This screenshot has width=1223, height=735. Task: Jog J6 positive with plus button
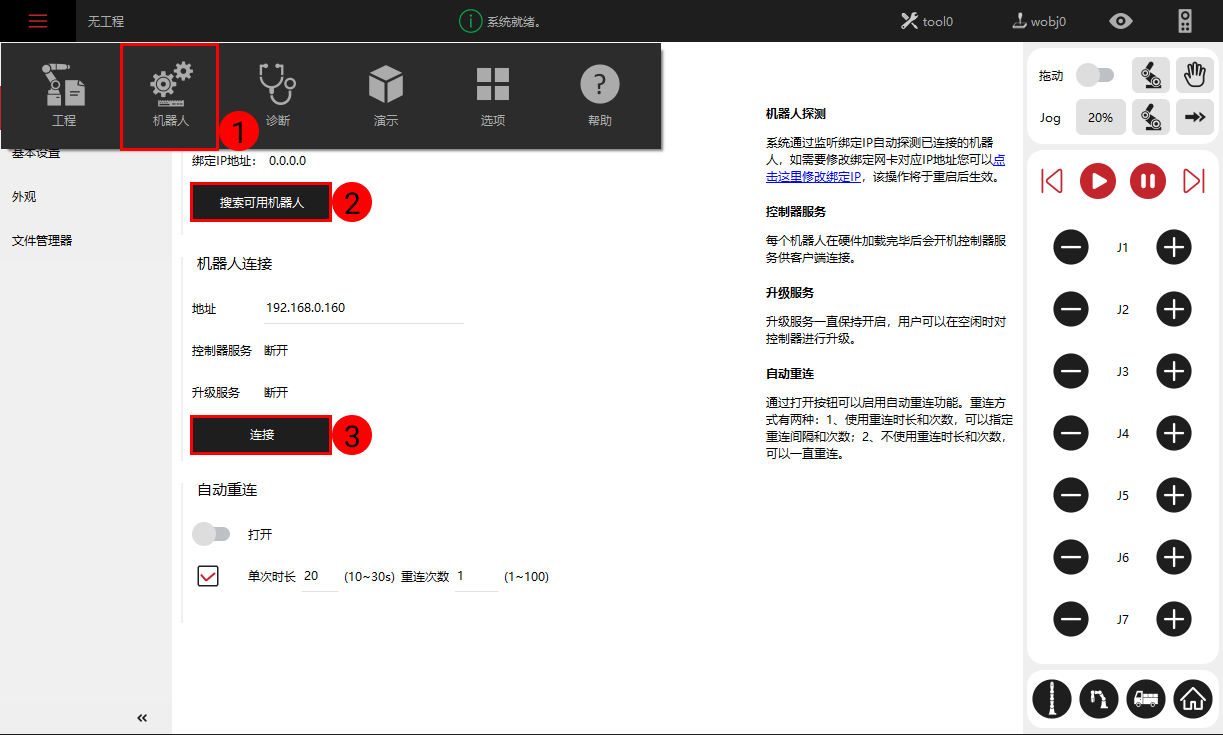coord(1174,557)
